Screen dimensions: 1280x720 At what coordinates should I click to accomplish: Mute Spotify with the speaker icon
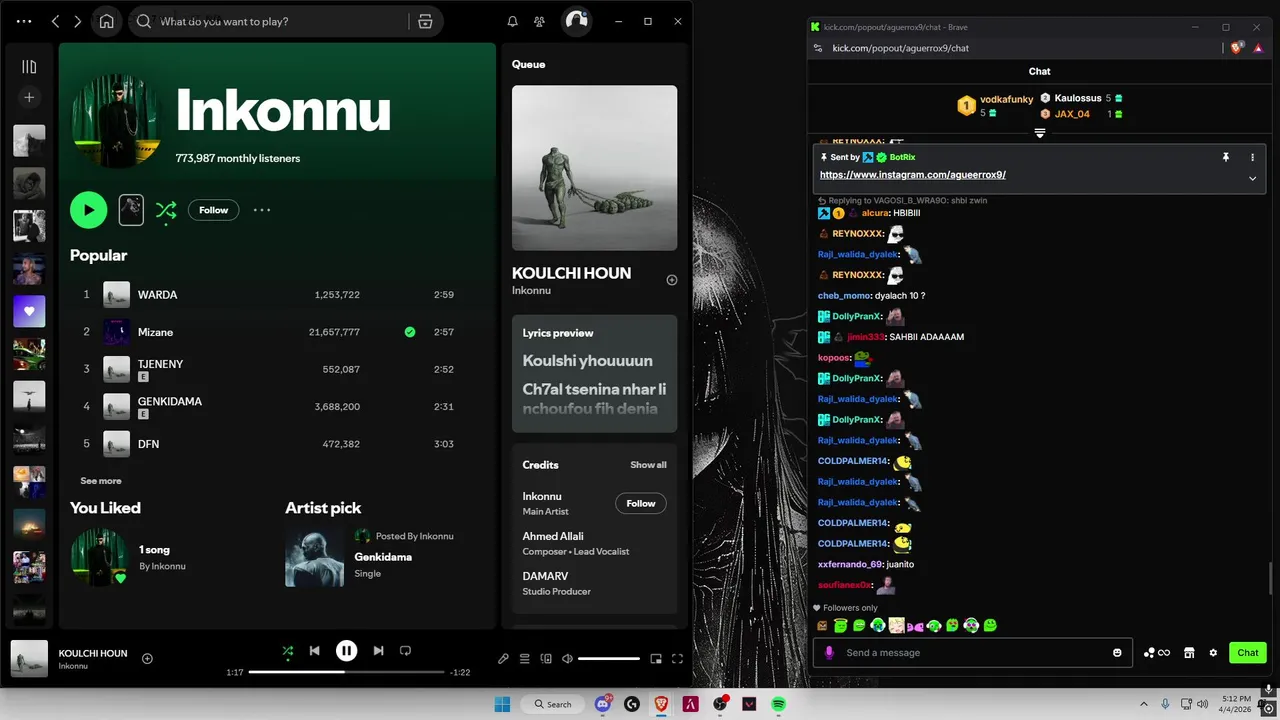click(x=567, y=658)
